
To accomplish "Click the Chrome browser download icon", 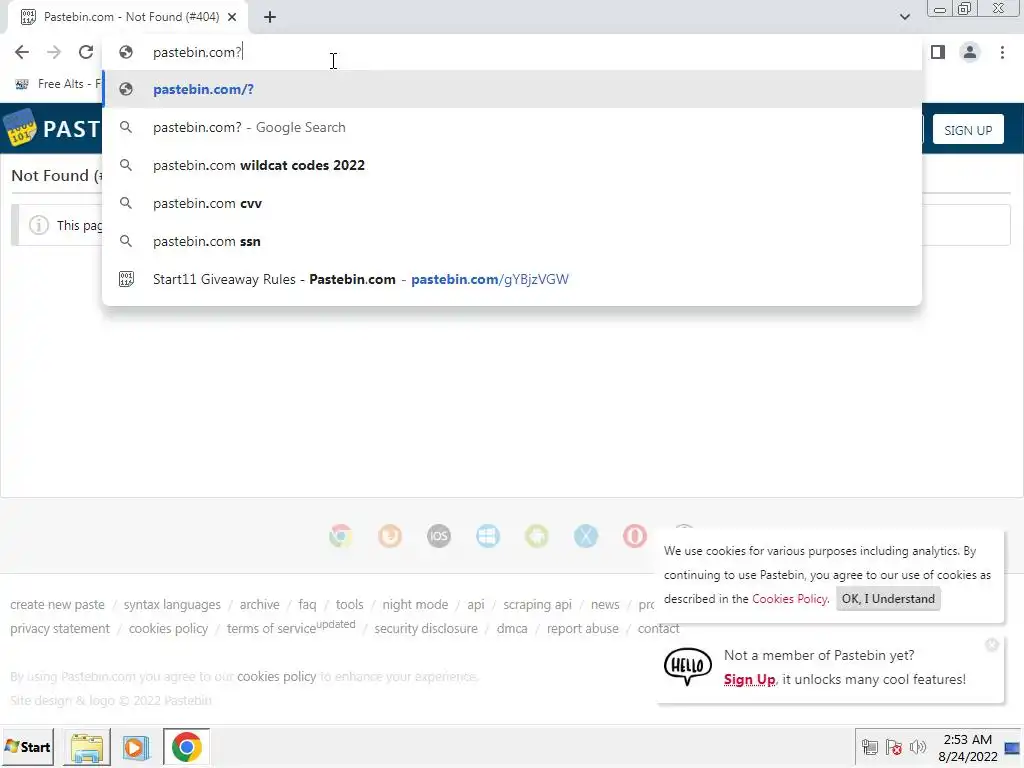I will coord(341,536).
